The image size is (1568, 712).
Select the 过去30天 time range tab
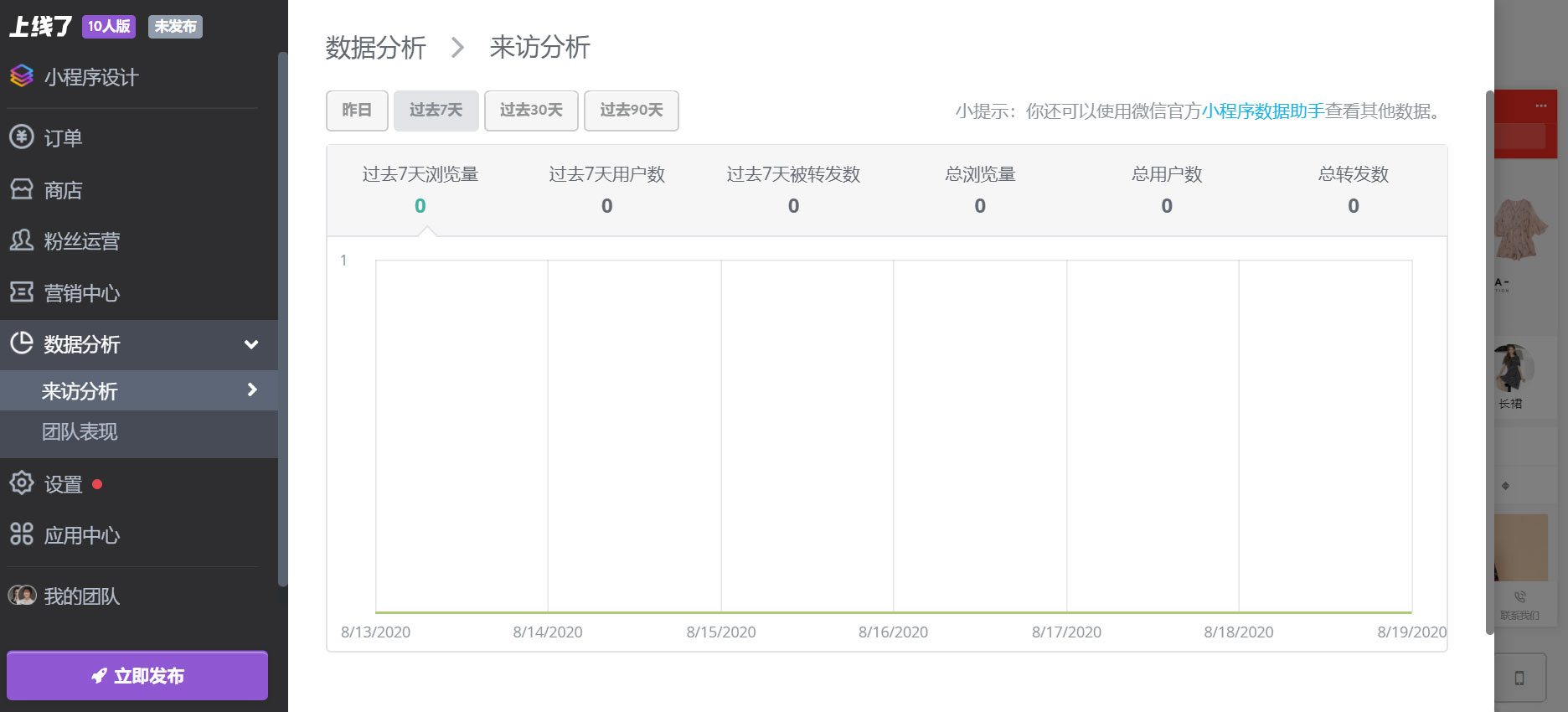point(531,111)
